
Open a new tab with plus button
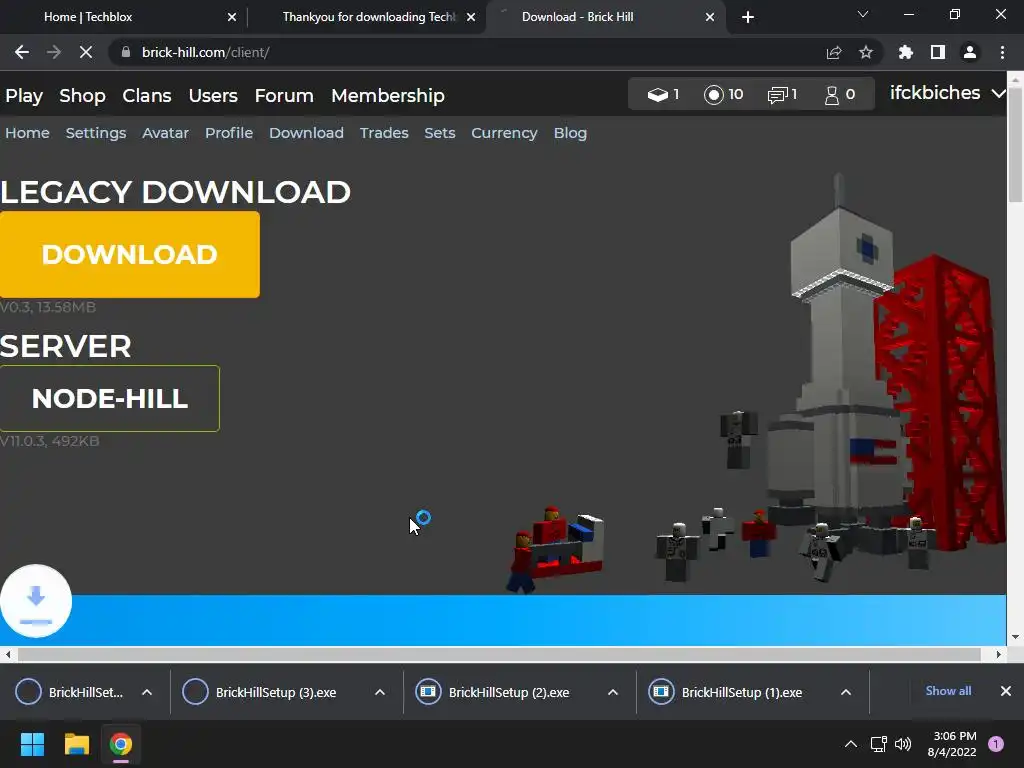(x=748, y=17)
